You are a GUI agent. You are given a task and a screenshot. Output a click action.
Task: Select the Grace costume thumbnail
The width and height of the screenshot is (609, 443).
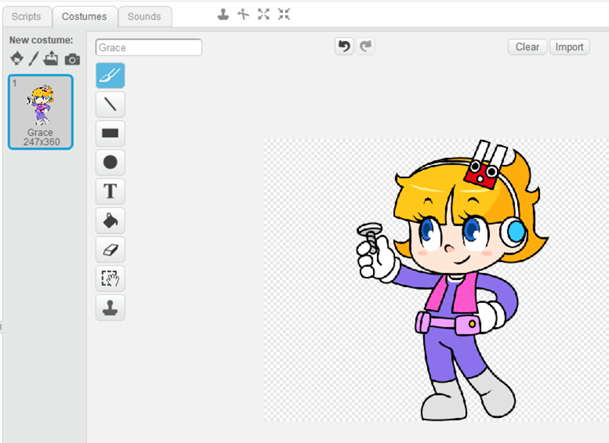click(x=40, y=111)
